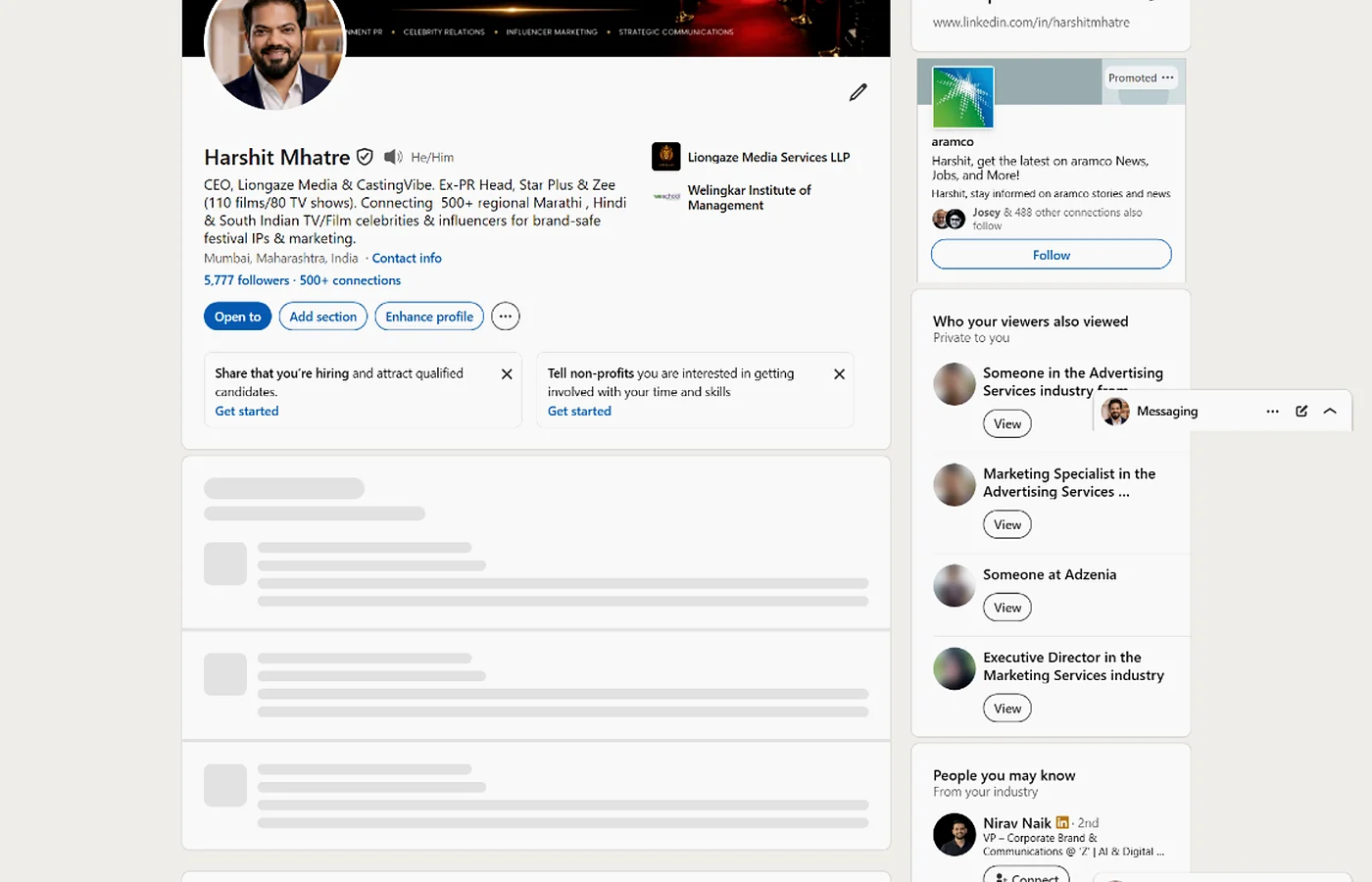Image resolution: width=1372 pixels, height=882 pixels.
Task: Click blurred avatar of Marketing Specialist viewer
Action: click(955, 484)
